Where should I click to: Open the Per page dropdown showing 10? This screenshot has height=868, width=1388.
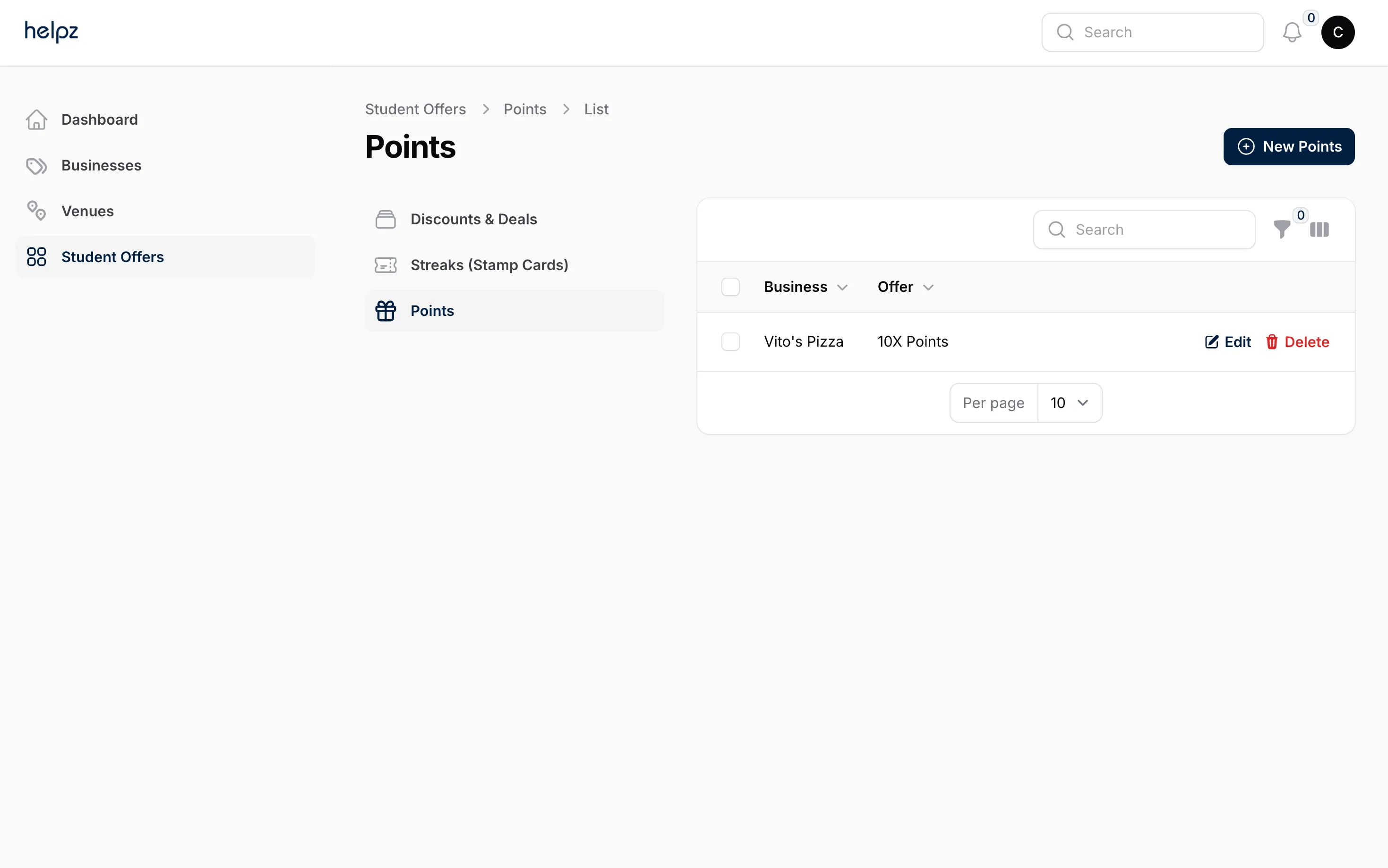point(1069,403)
